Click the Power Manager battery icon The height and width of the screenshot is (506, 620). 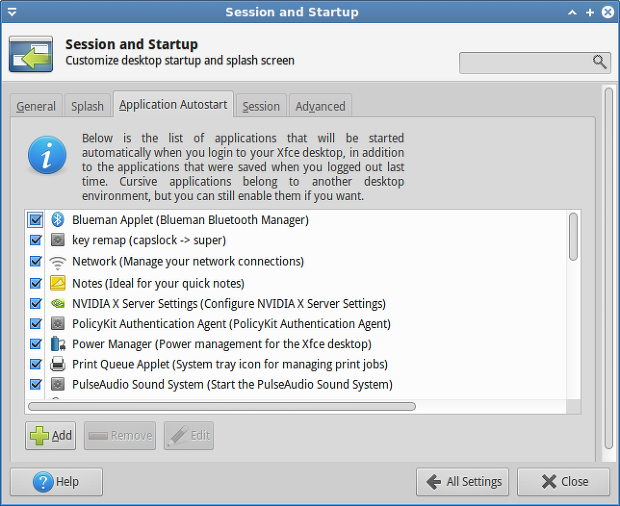pos(58,344)
